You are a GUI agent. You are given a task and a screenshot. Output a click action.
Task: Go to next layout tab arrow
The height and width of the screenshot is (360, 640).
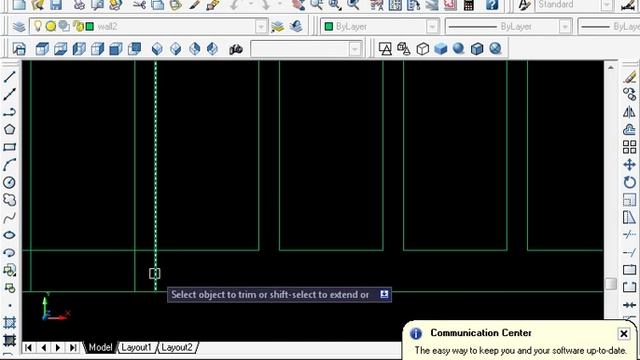point(58,347)
